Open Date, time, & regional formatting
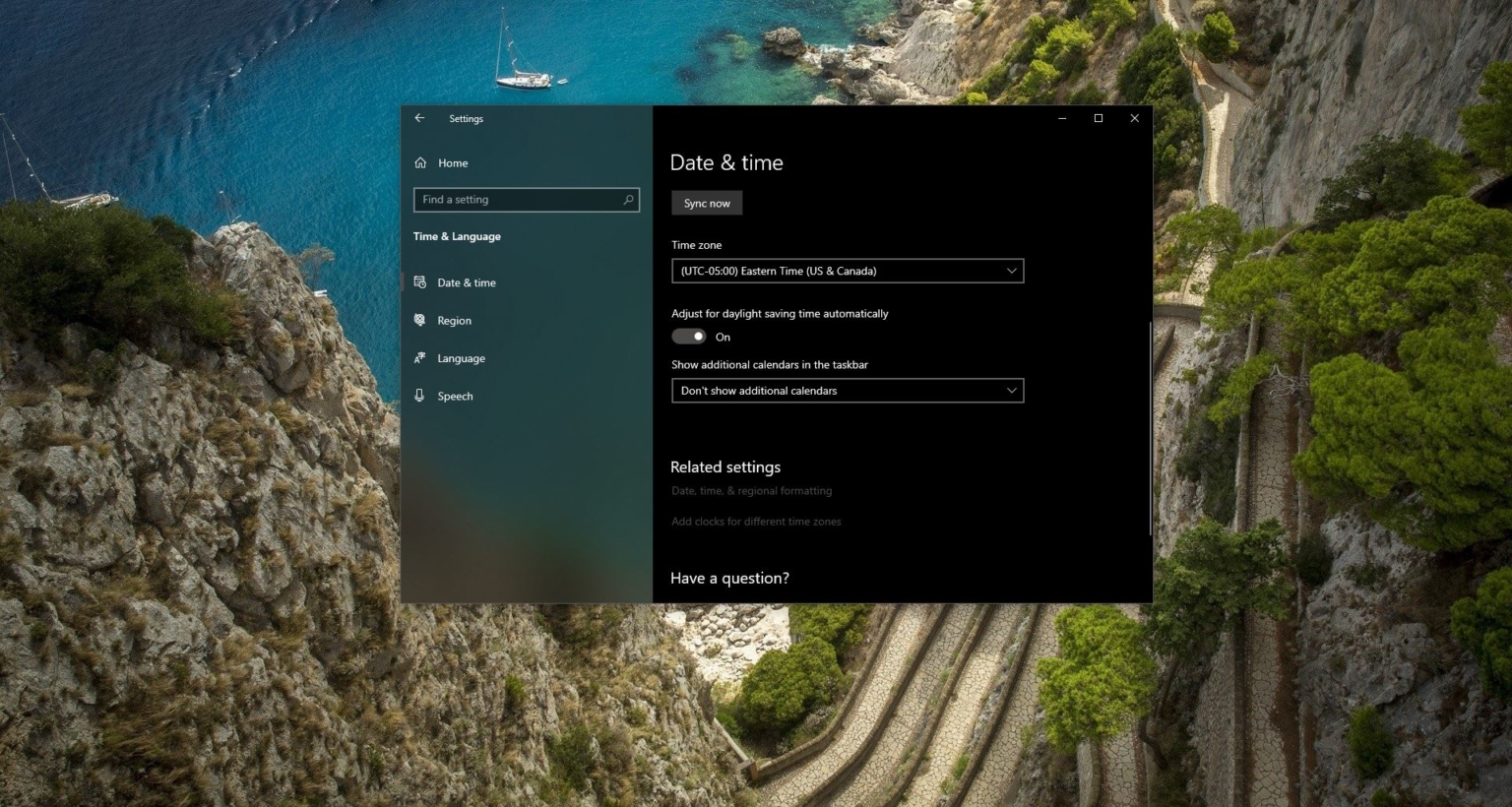This screenshot has height=807, width=1512. pyautogui.click(x=751, y=490)
